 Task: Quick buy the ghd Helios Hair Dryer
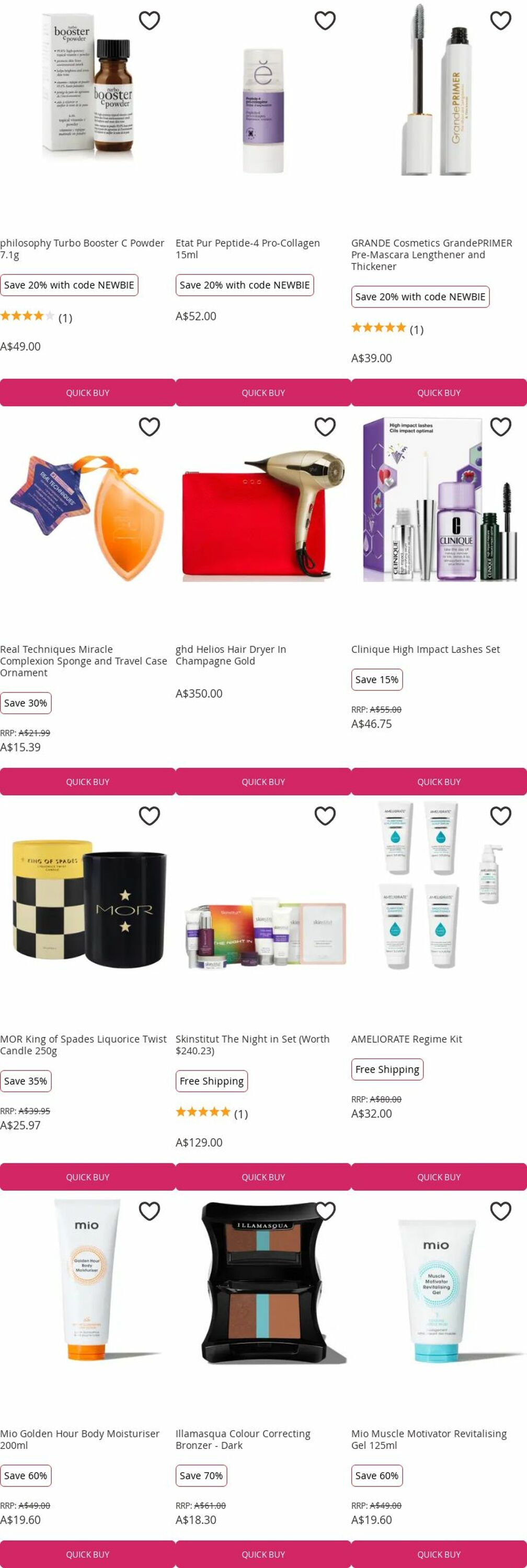coord(263,781)
